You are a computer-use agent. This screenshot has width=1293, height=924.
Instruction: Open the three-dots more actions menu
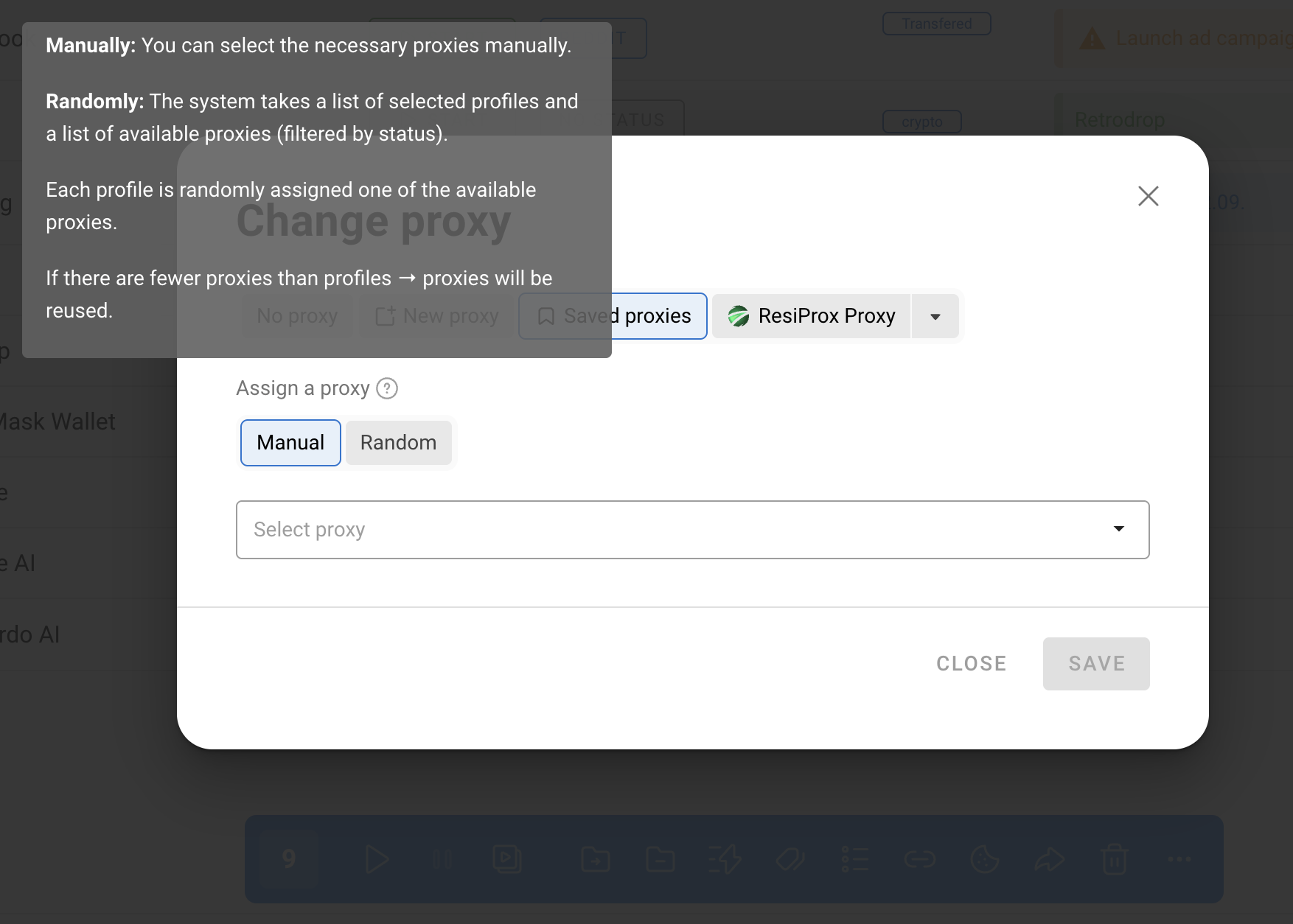[1179, 859]
